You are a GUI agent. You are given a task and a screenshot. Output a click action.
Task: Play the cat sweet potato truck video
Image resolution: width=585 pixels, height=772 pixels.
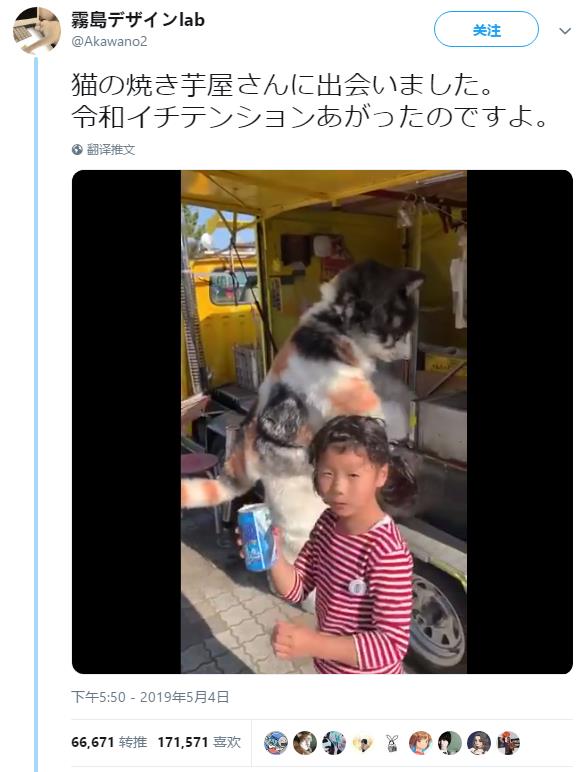pos(323,422)
